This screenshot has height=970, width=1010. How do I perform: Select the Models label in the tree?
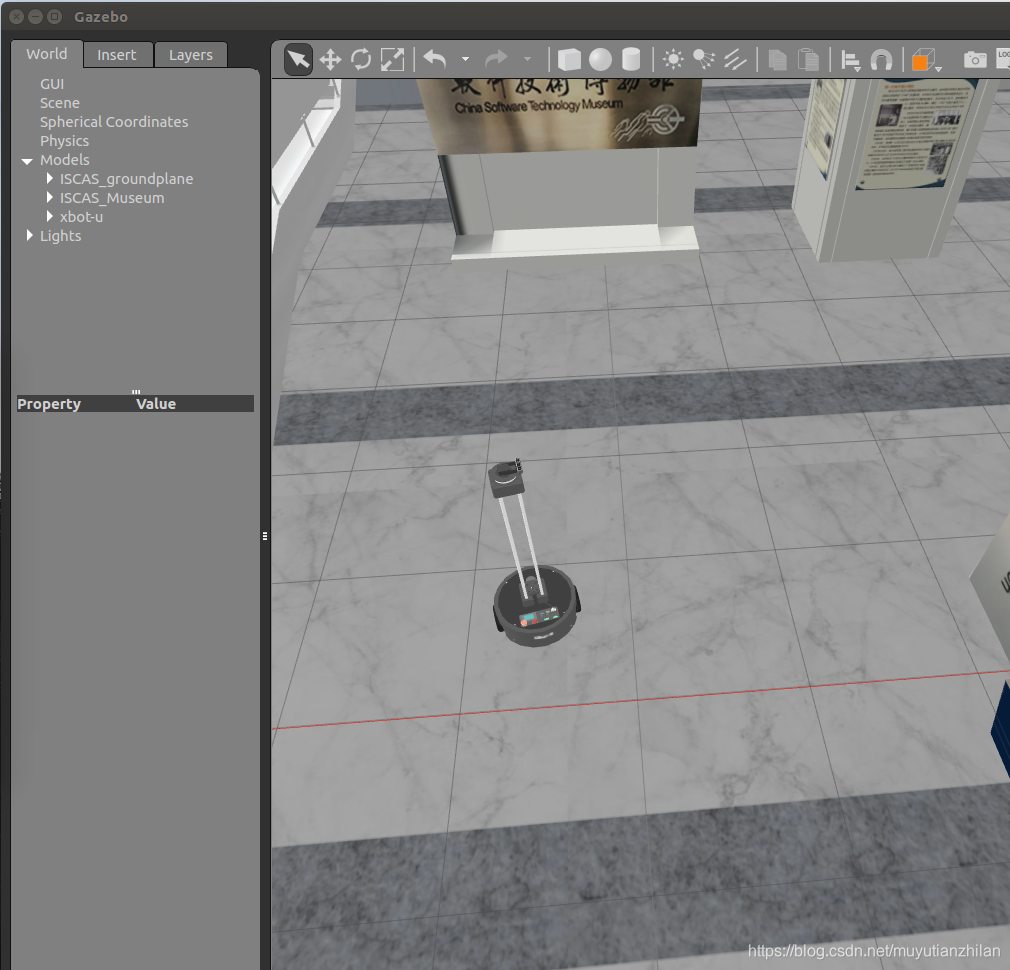(64, 160)
